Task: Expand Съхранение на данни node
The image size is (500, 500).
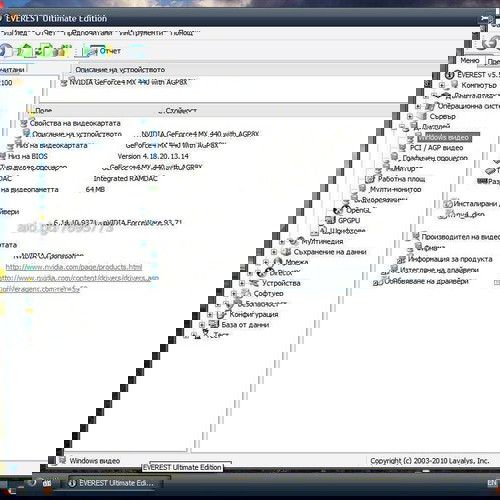Action: pos(274,252)
